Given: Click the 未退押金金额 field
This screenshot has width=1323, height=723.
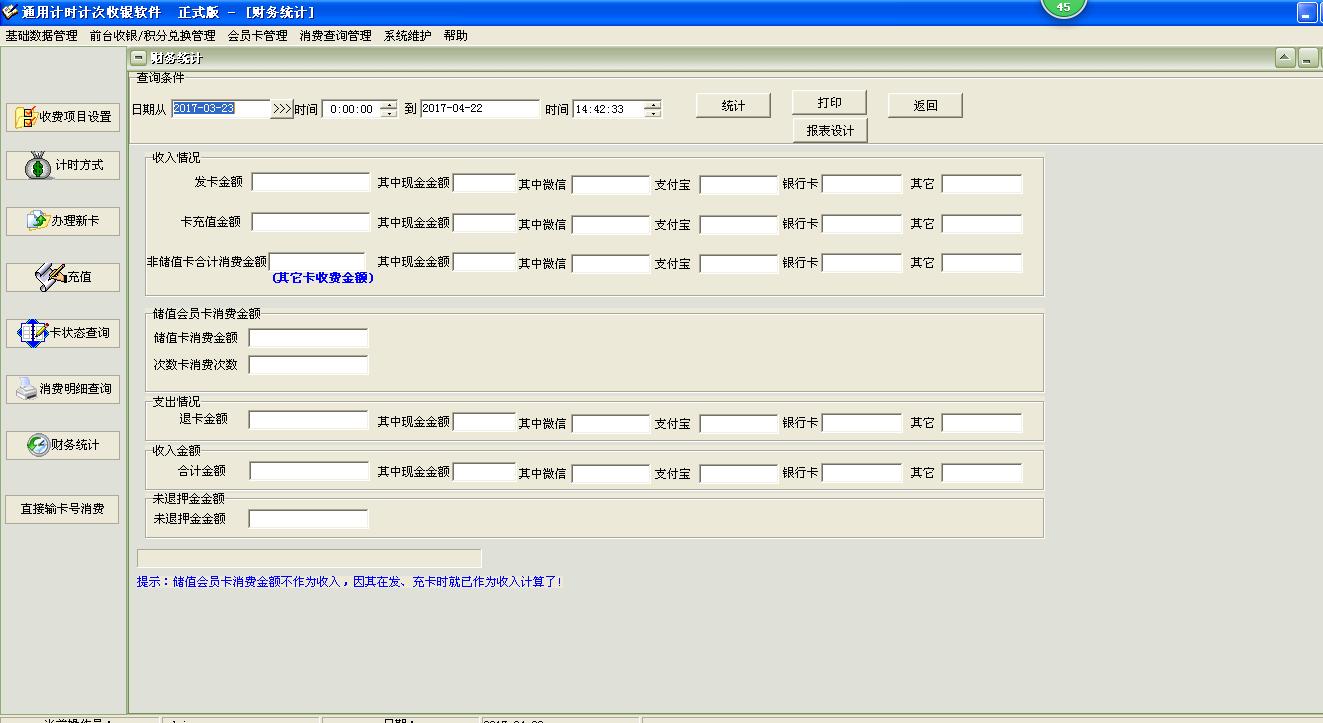Looking at the screenshot, I should click(x=308, y=519).
